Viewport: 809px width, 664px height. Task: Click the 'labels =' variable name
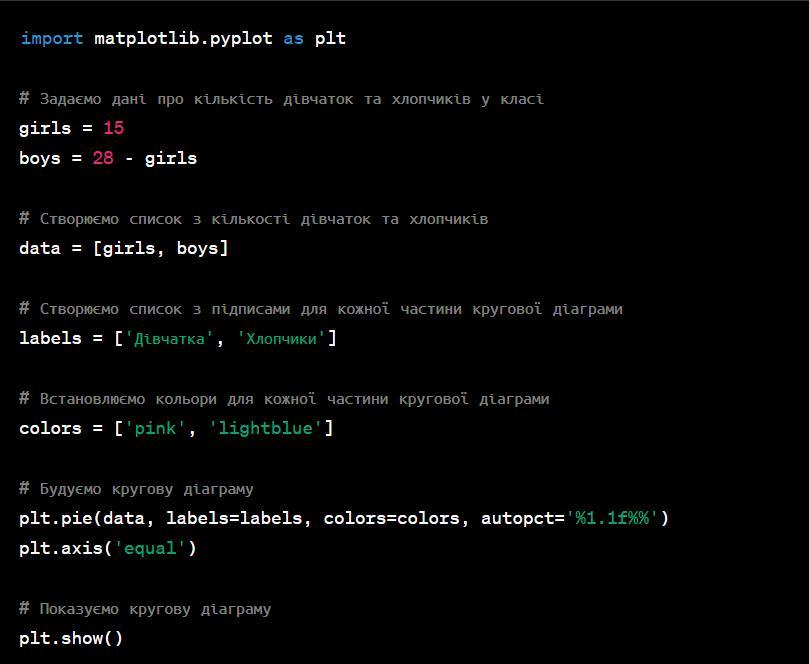[50, 338]
